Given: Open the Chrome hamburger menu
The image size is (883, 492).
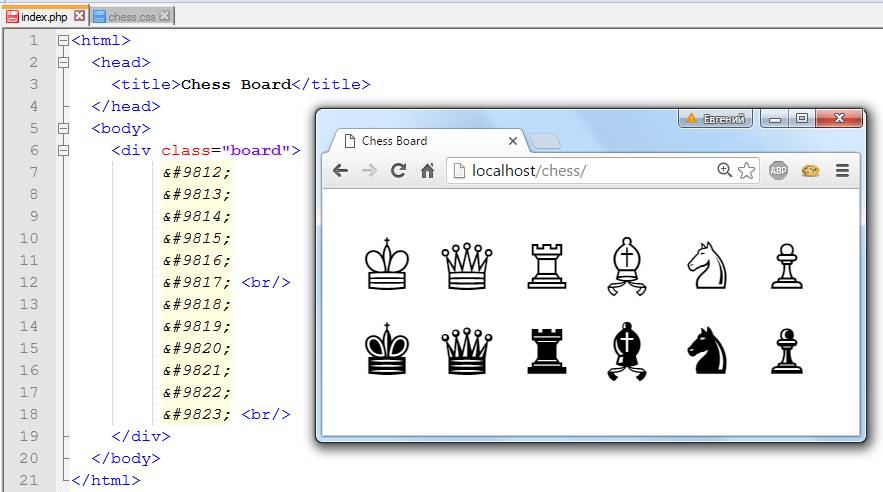Looking at the screenshot, I should [842, 171].
